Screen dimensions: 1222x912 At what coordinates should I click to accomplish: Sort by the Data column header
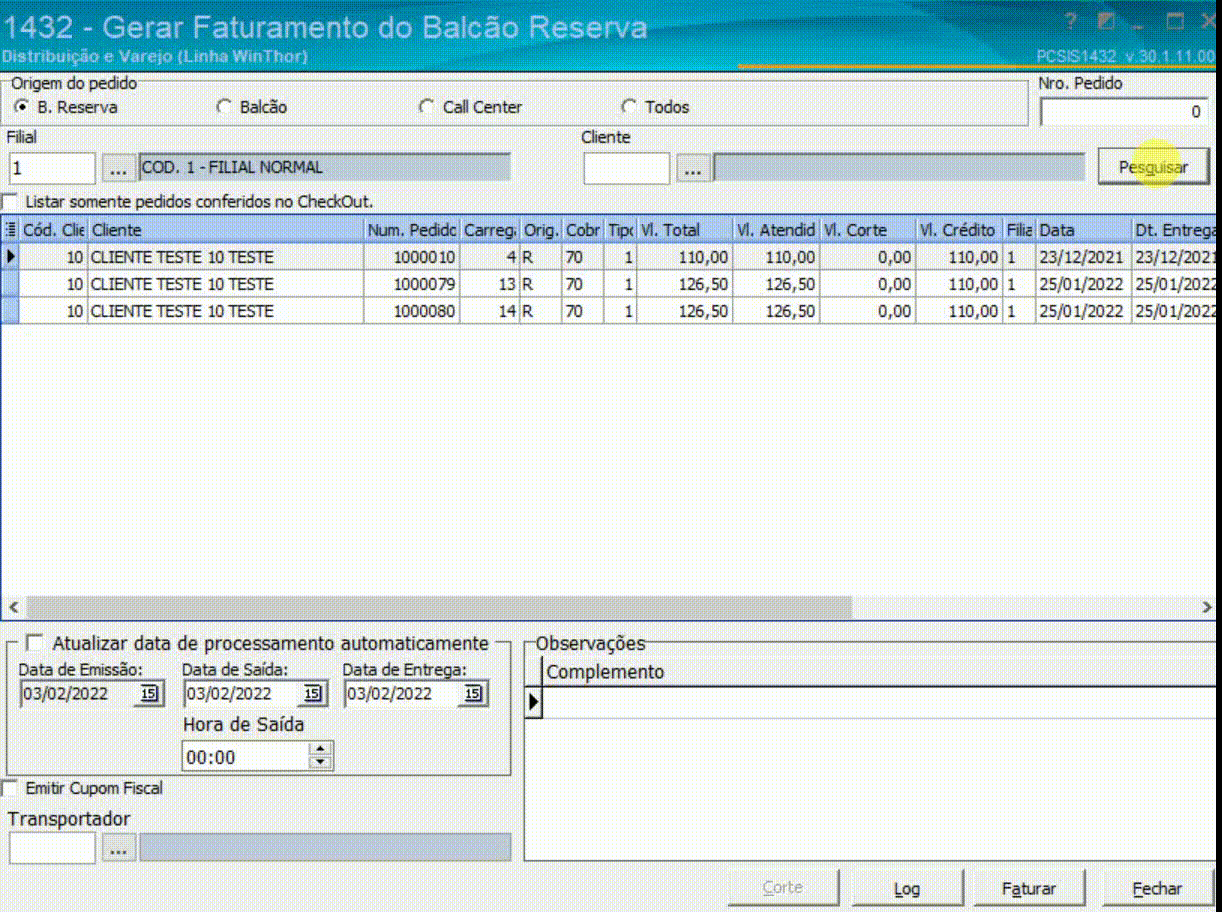pos(1083,230)
